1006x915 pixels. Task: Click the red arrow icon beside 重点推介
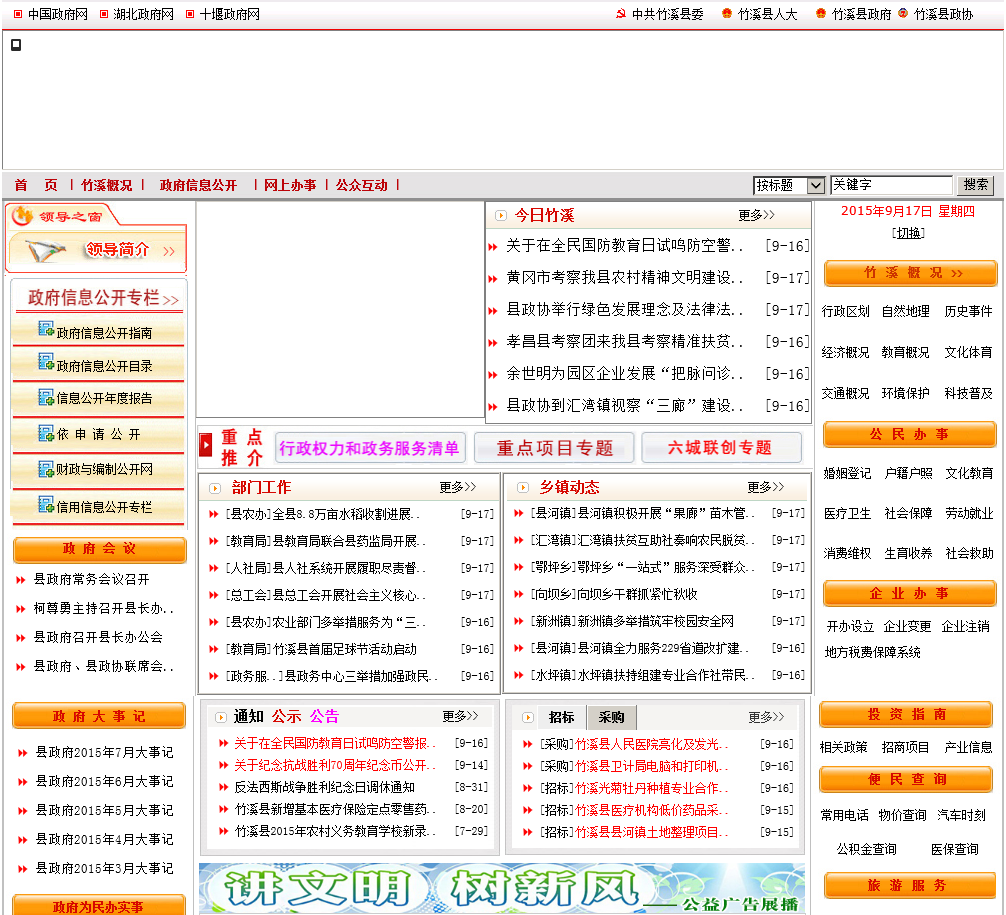pyautogui.click(x=206, y=446)
